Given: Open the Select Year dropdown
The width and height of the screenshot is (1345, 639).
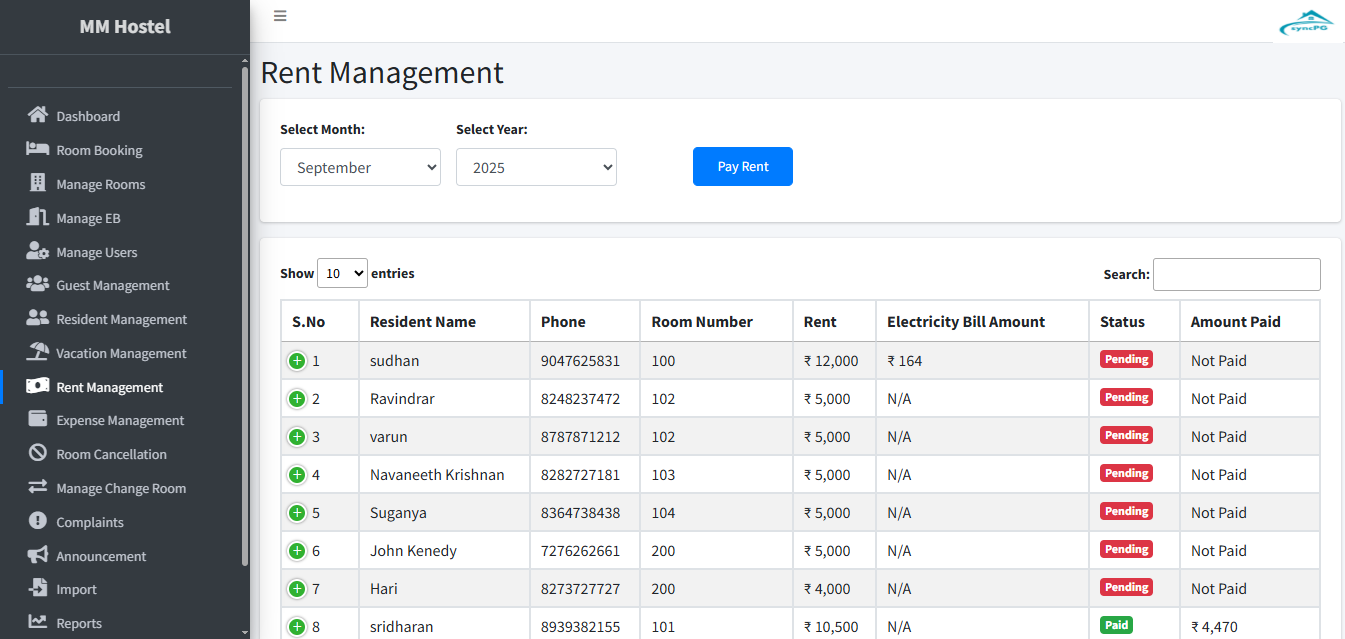Looking at the screenshot, I should [x=536, y=167].
